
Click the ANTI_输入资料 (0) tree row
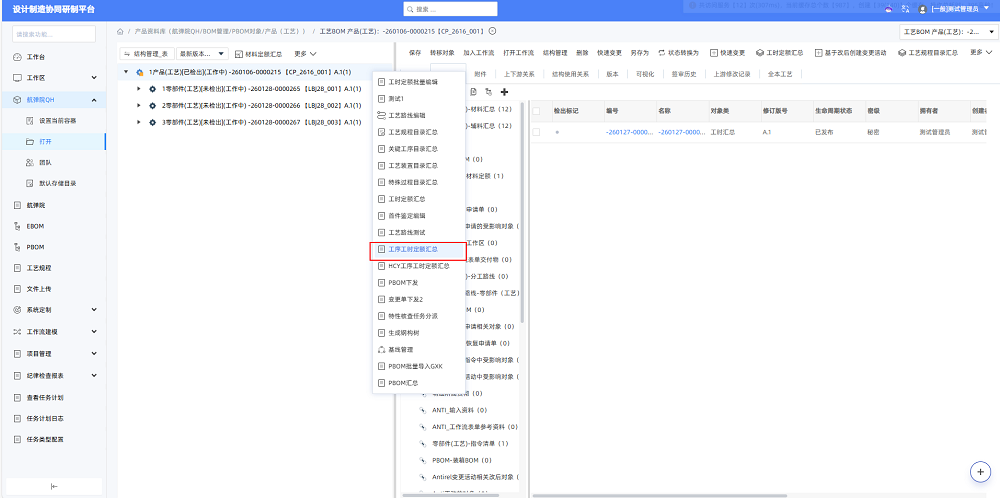click(459, 410)
